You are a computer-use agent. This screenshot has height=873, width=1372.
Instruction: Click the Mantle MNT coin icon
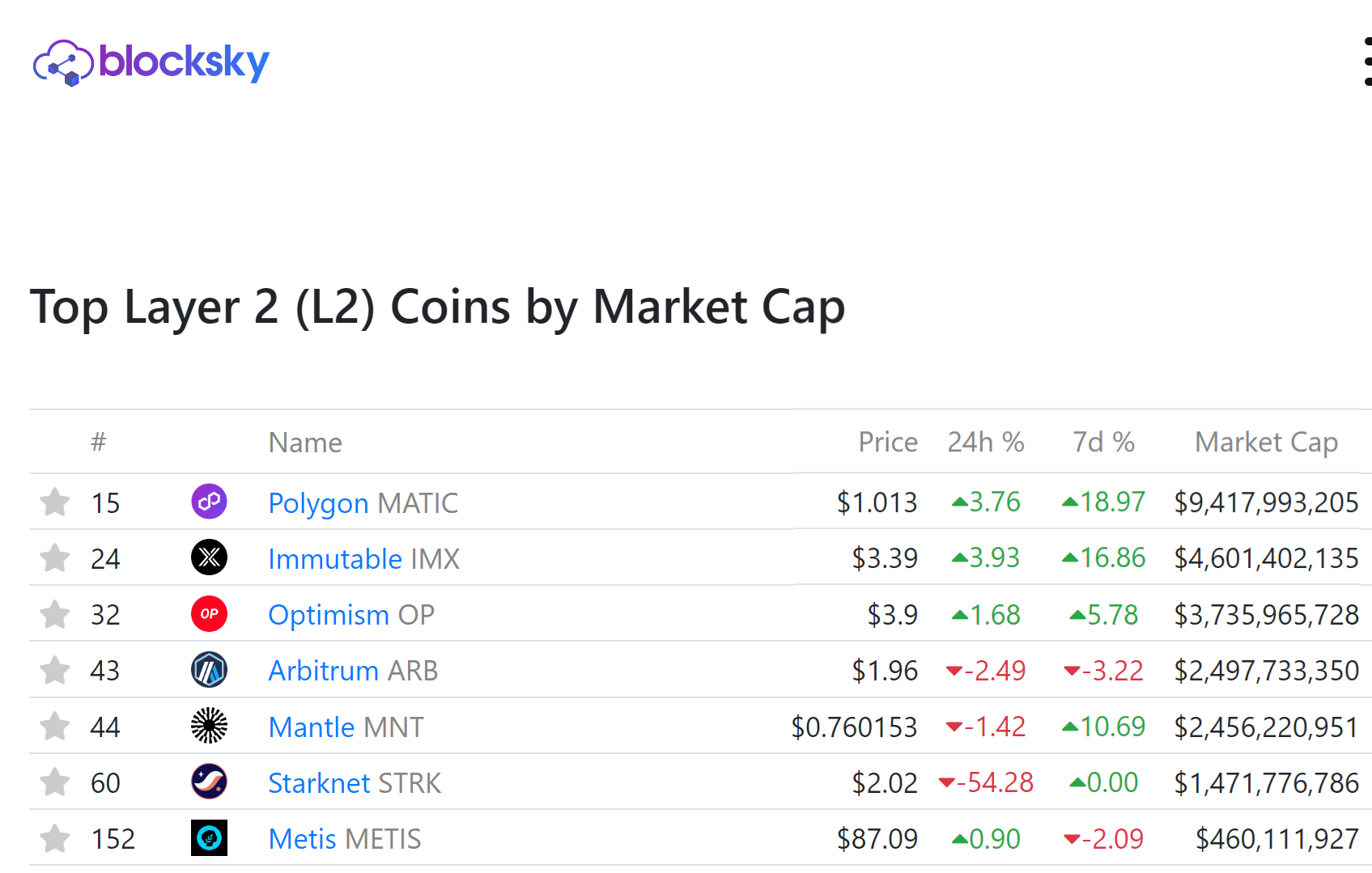coord(209,726)
